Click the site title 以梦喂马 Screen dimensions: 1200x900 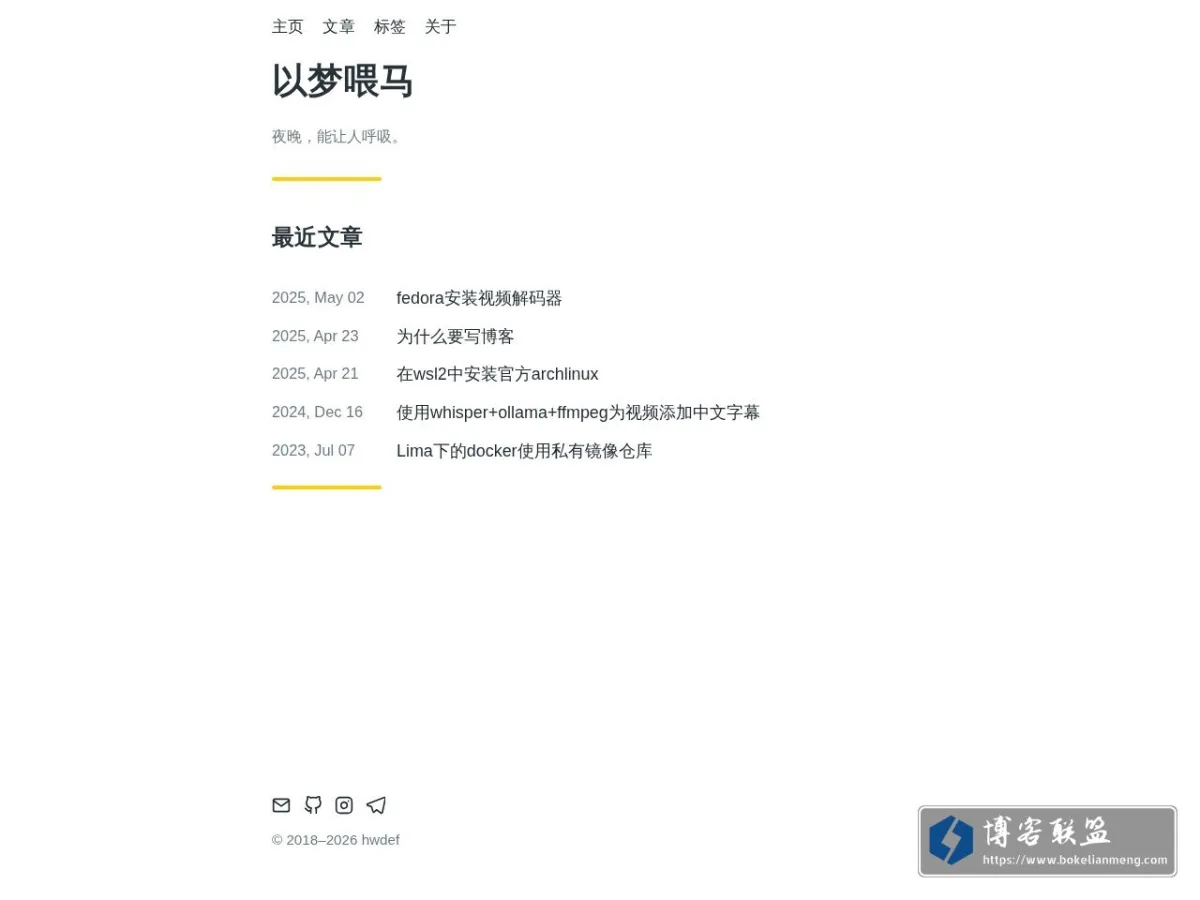click(x=342, y=81)
